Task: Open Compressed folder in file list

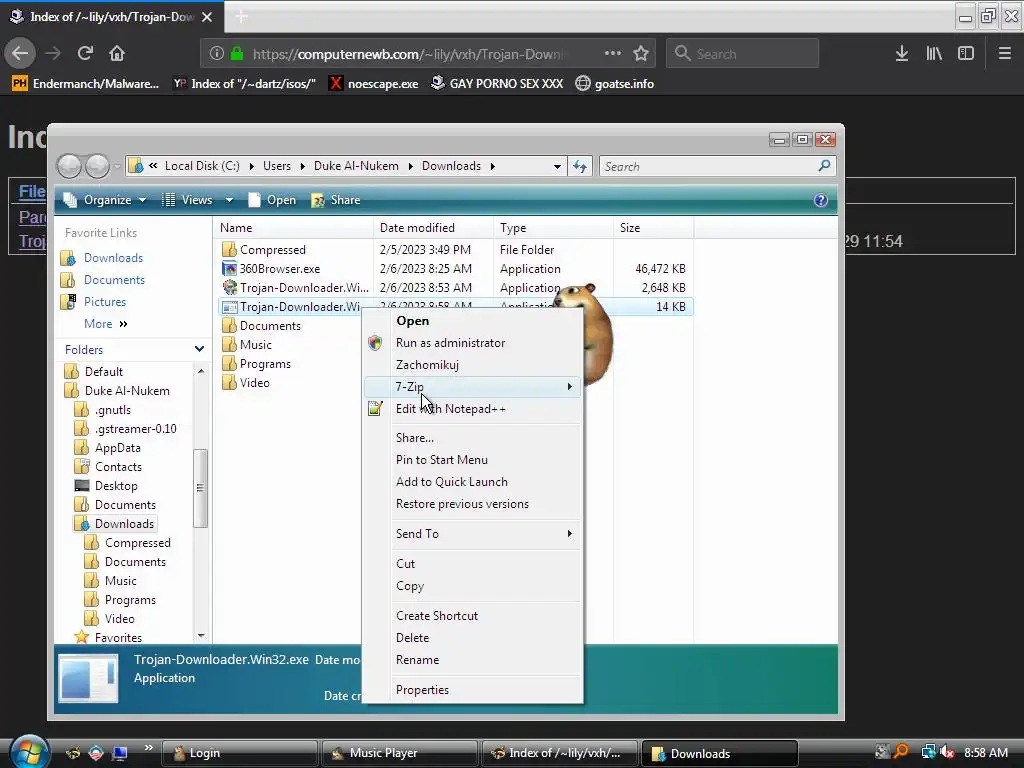Action: click(264, 249)
